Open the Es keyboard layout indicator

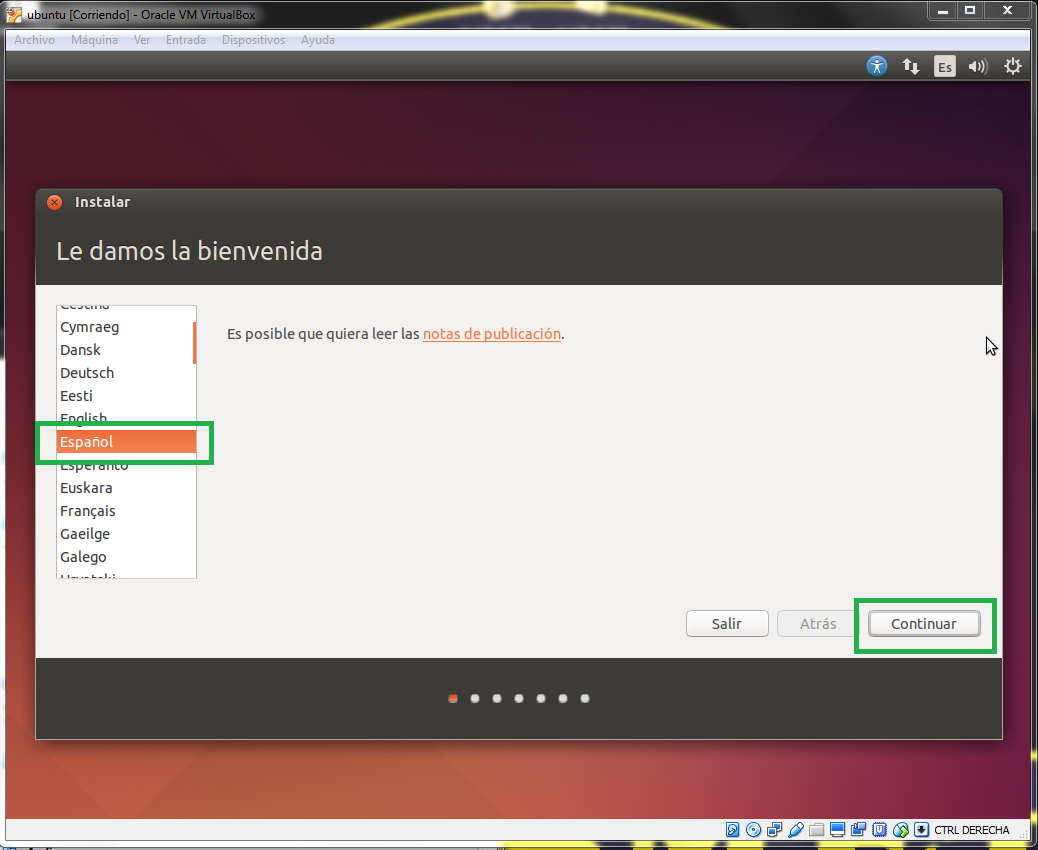click(x=945, y=66)
